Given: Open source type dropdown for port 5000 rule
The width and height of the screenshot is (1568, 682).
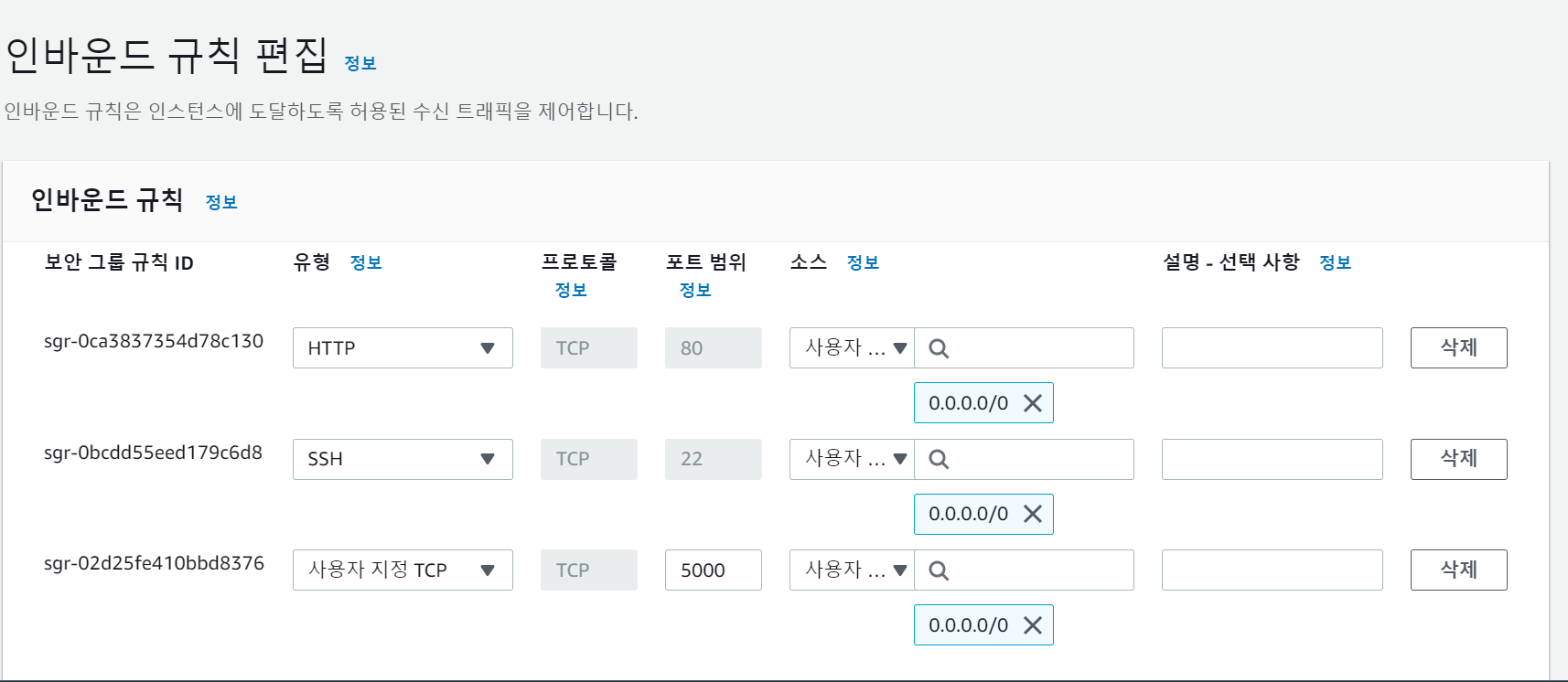Looking at the screenshot, I should (x=852, y=570).
